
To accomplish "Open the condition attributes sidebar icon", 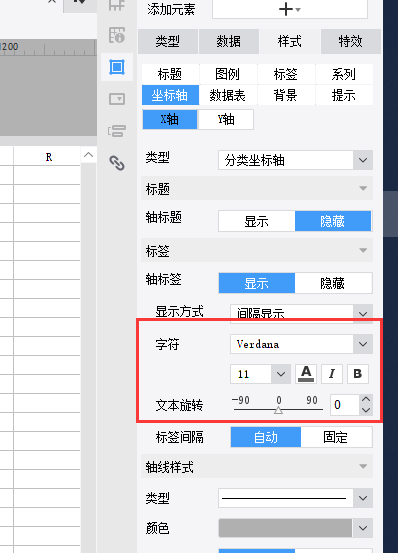I will 117,131.
